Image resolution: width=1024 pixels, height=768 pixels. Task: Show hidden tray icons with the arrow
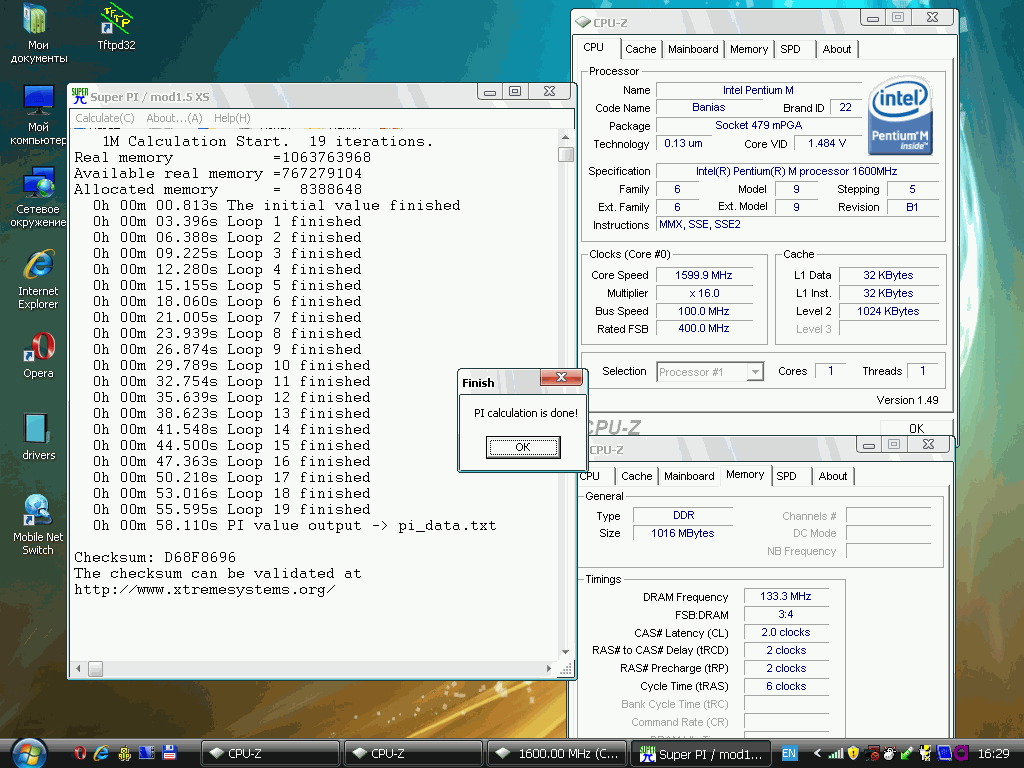point(817,754)
